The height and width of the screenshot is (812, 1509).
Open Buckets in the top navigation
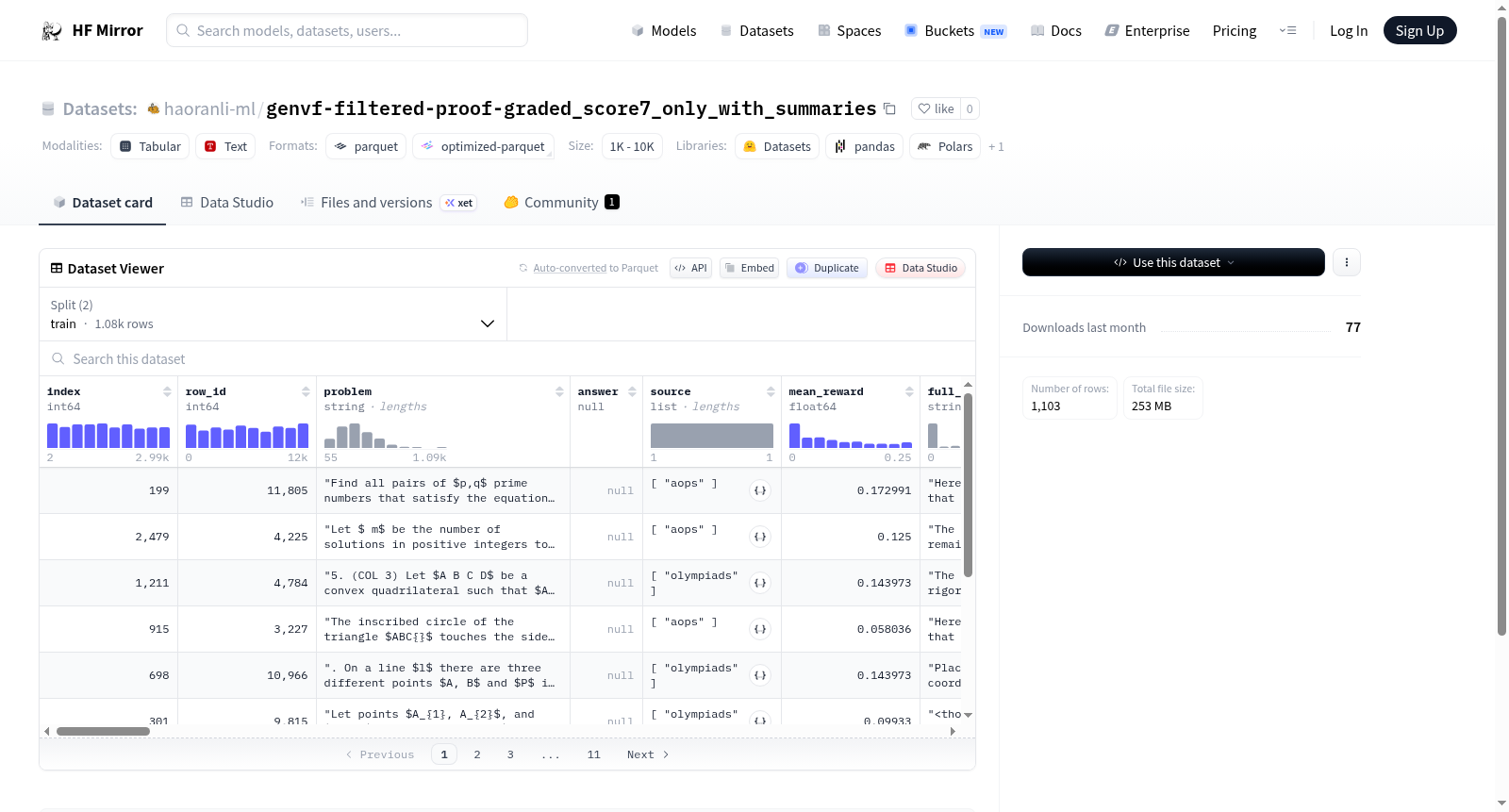(955, 30)
